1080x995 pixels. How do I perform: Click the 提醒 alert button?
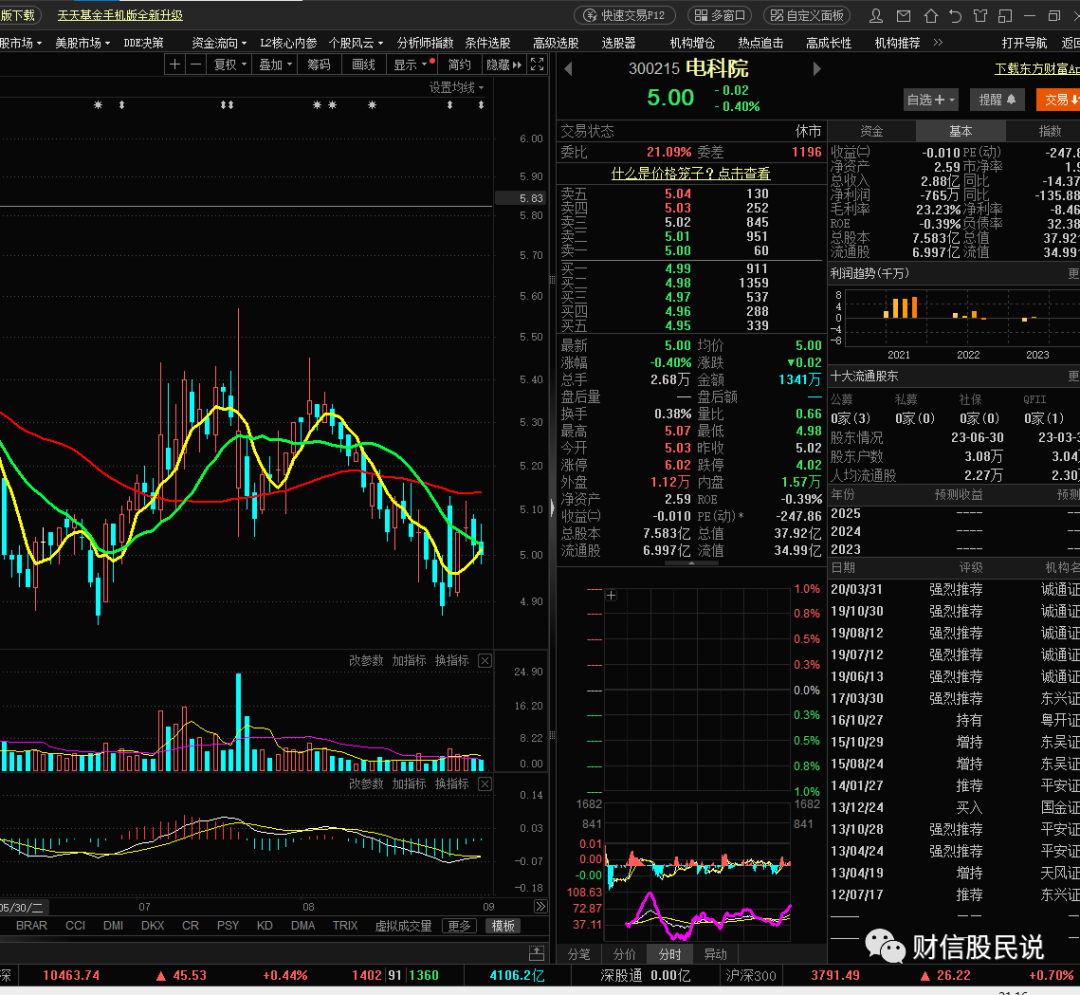click(x=997, y=100)
